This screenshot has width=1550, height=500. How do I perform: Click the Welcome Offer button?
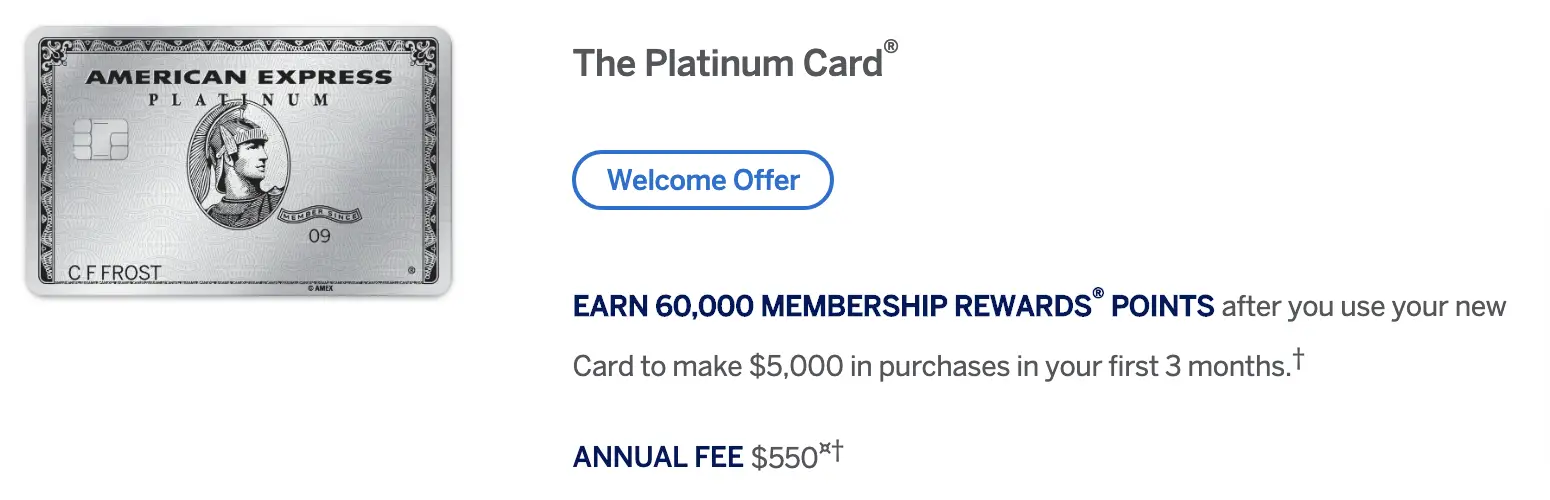point(702,180)
